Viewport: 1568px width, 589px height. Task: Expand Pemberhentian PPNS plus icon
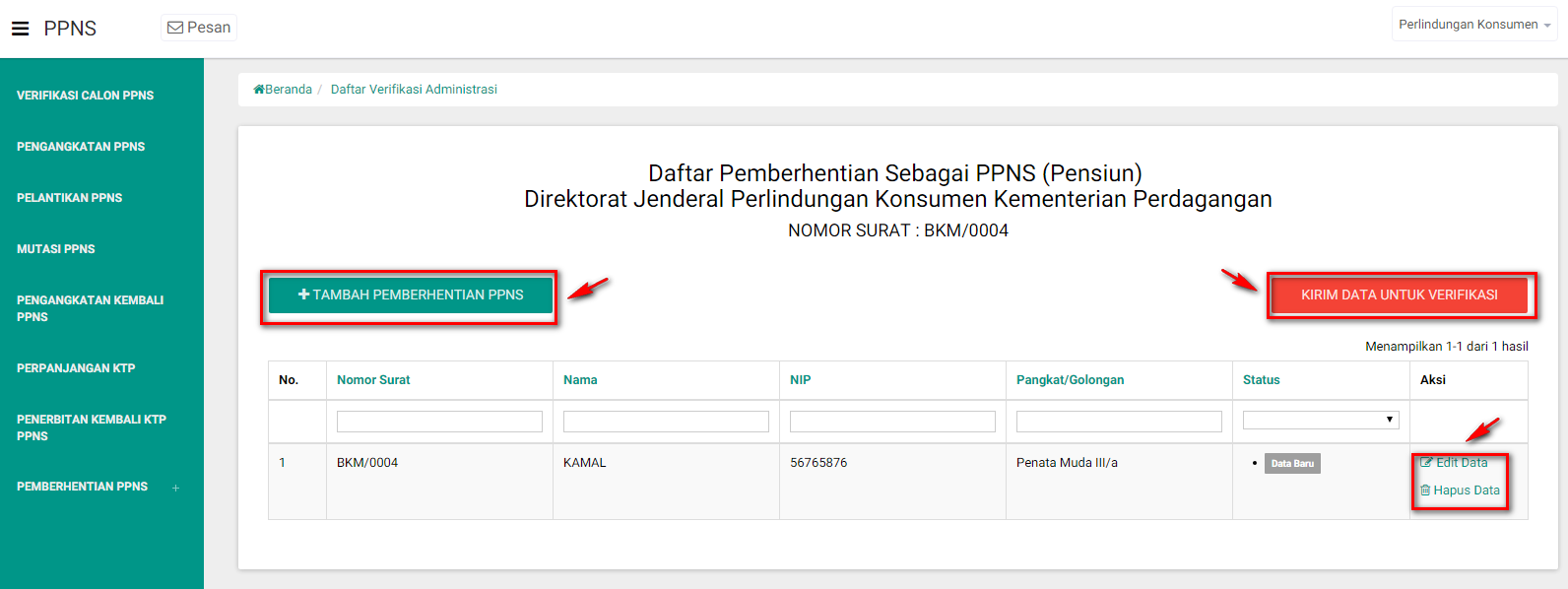(176, 488)
